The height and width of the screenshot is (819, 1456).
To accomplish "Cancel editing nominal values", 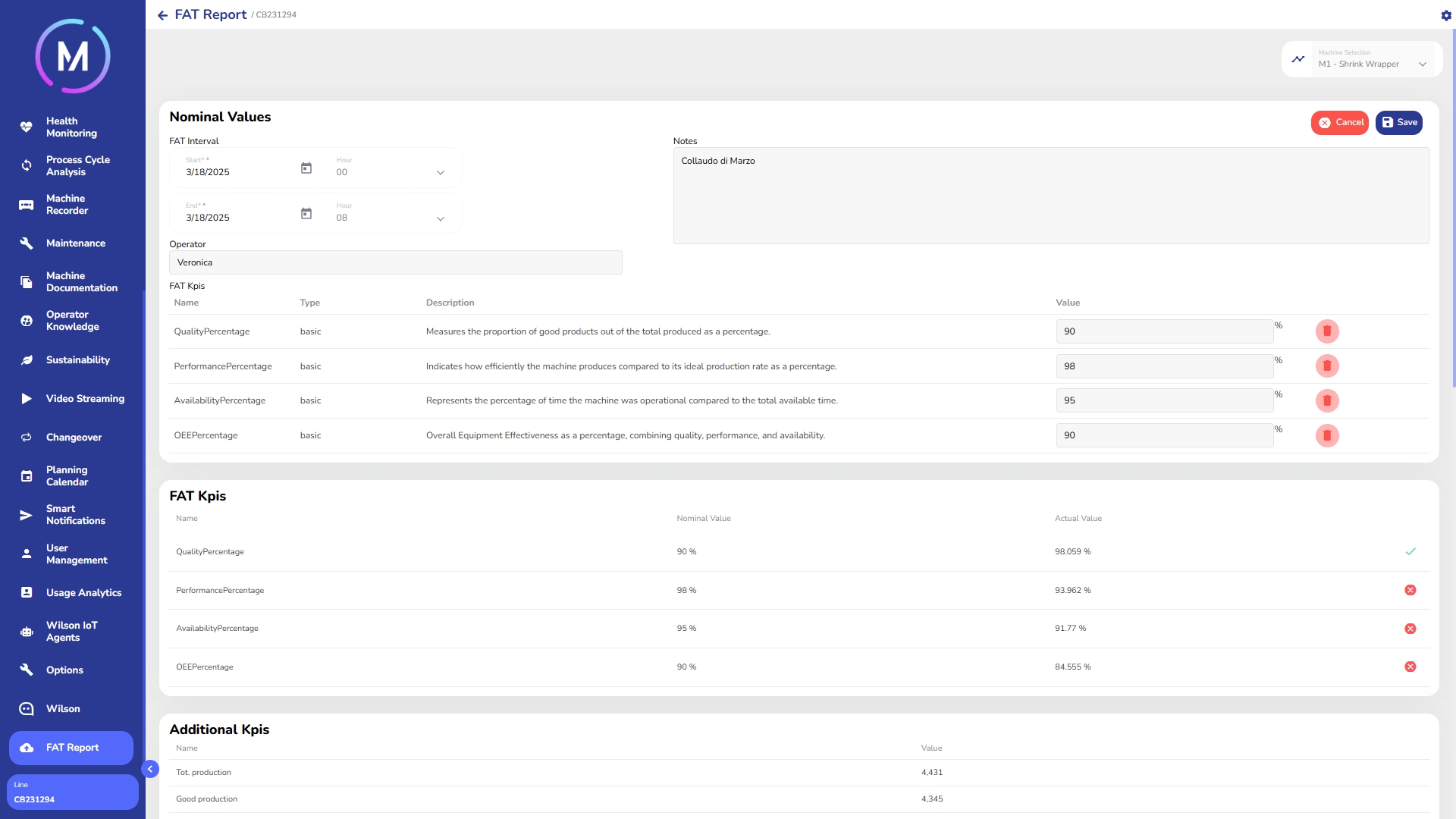I will point(1339,123).
